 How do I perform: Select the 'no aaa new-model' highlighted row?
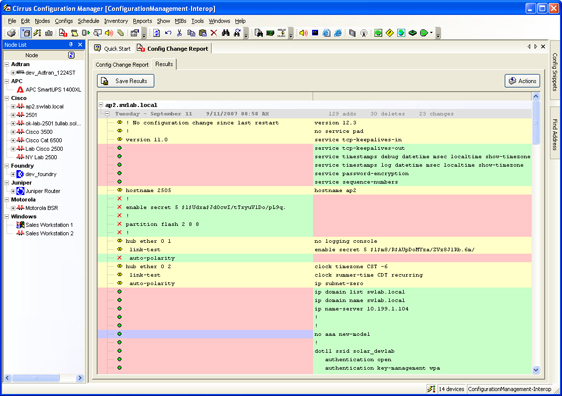[x=315, y=334]
